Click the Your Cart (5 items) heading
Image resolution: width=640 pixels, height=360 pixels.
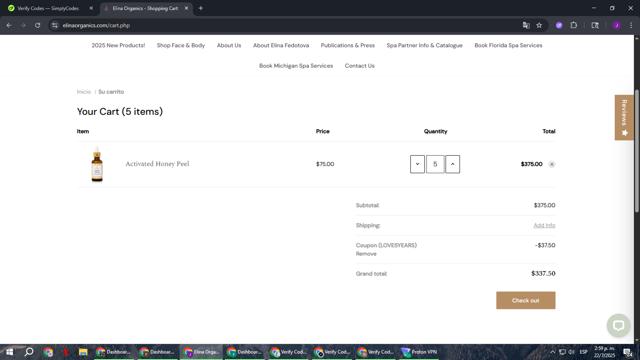pyautogui.click(x=120, y=111)
